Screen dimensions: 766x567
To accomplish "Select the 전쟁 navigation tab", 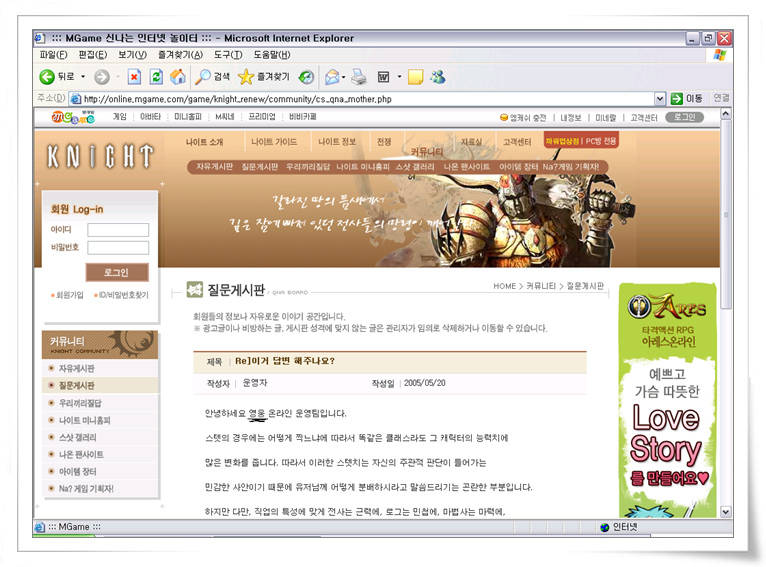I will pyautogui.click(x=384, y=142).
